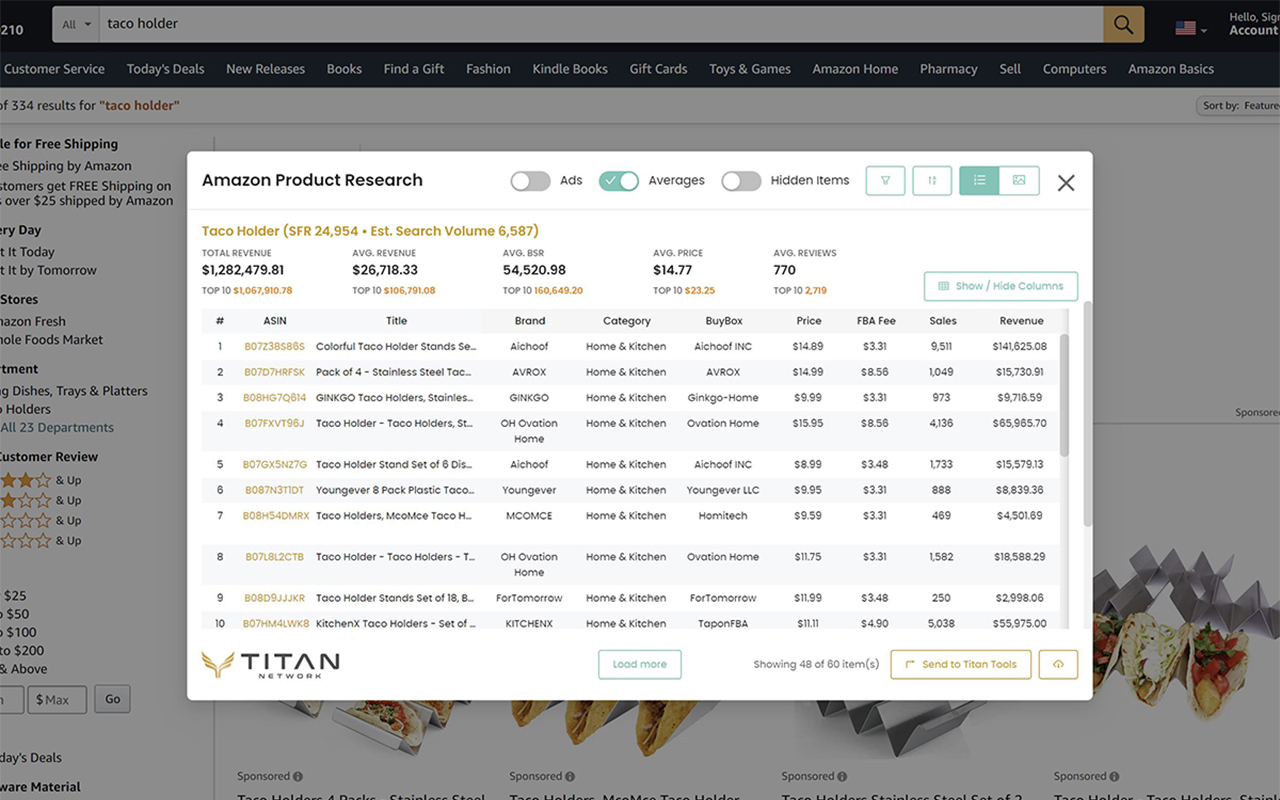The width and height of the screenshot is (1280, 800).
Task: Open ASIN B07FXVT96J link
Action: pos(274,424)
